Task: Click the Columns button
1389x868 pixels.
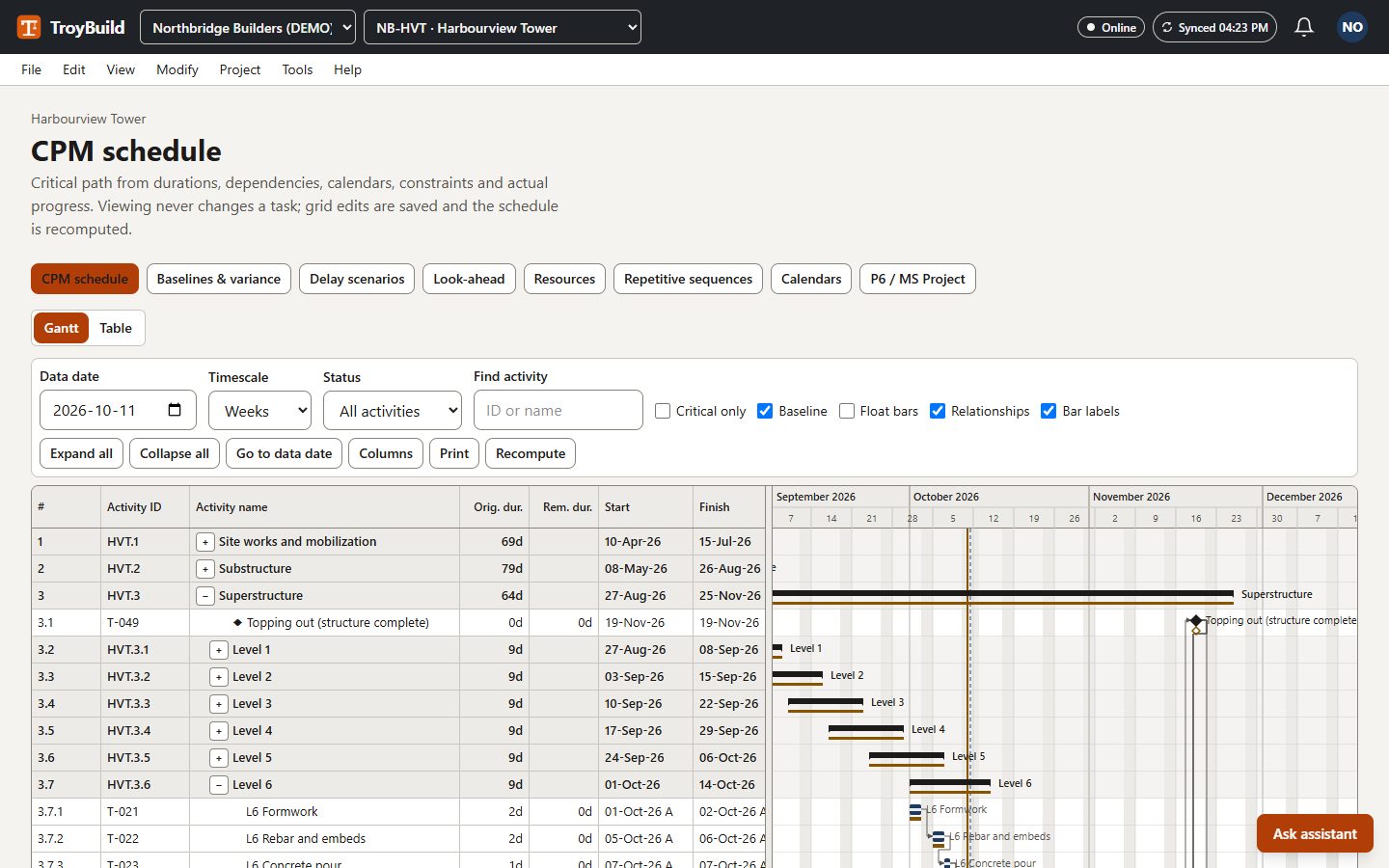Action: click(386, 453)
